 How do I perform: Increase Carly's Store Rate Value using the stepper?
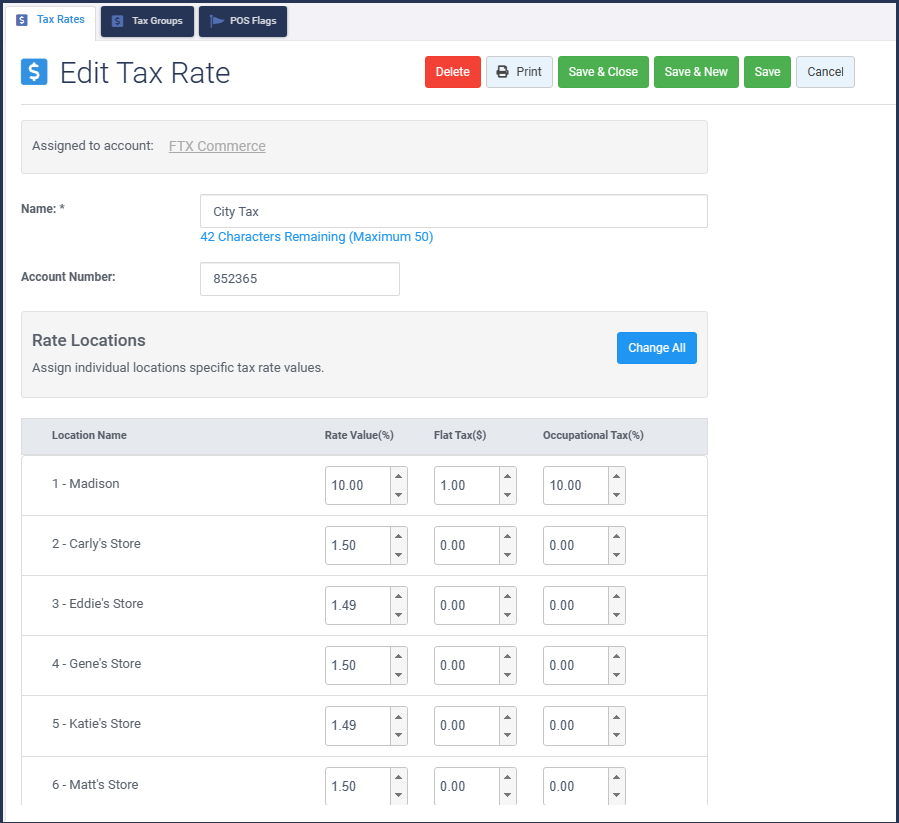coord(397,538)
